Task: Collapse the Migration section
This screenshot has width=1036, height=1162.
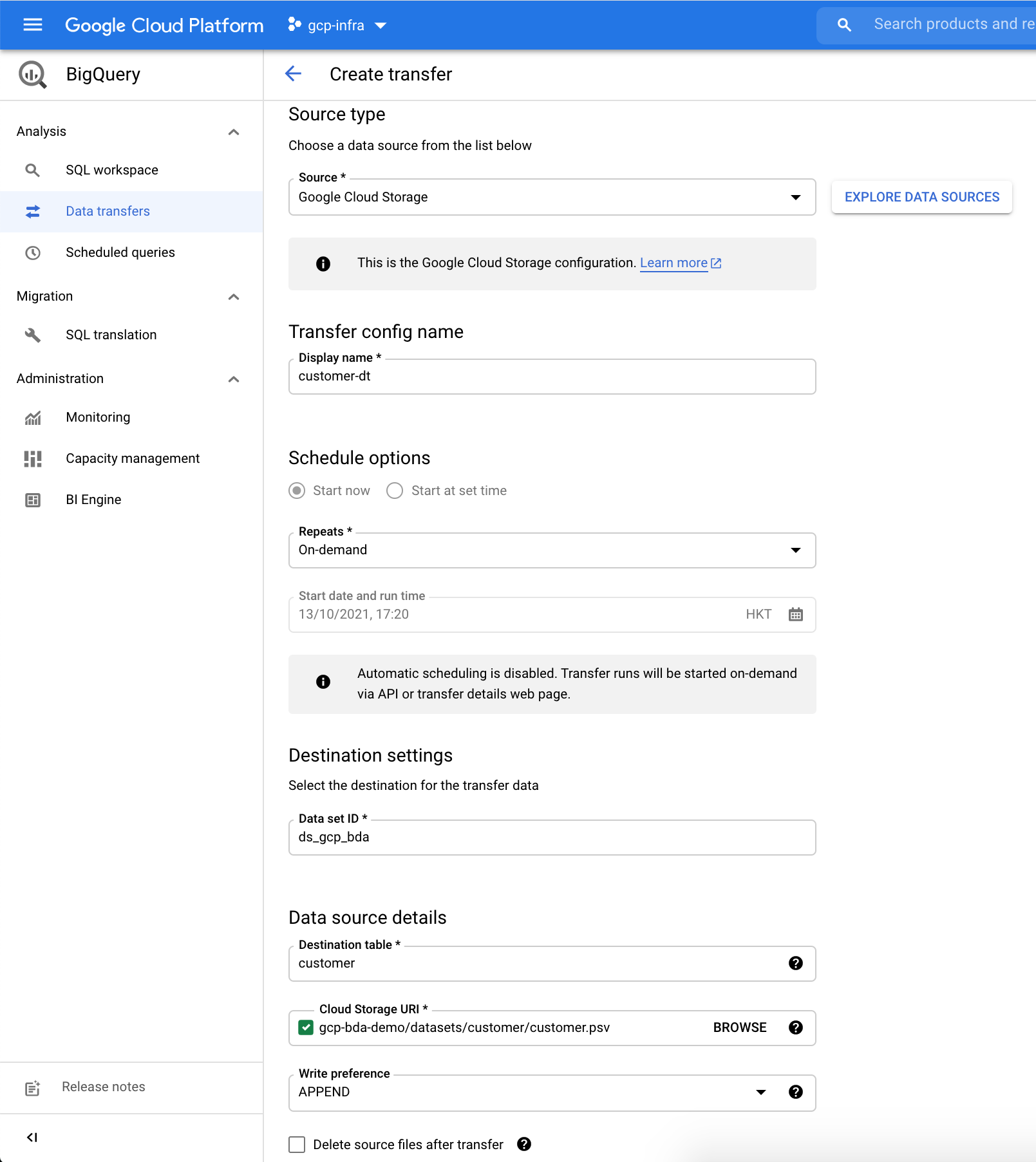Action: [x=234, y=297]
